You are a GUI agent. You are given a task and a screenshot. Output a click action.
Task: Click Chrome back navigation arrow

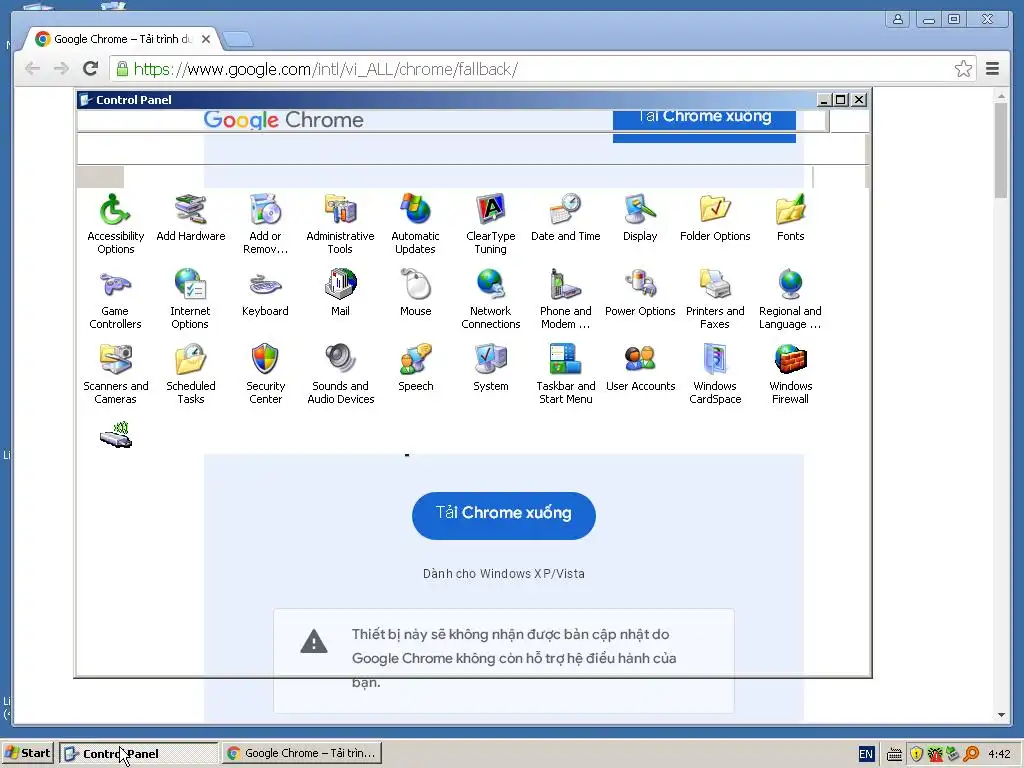32,69
